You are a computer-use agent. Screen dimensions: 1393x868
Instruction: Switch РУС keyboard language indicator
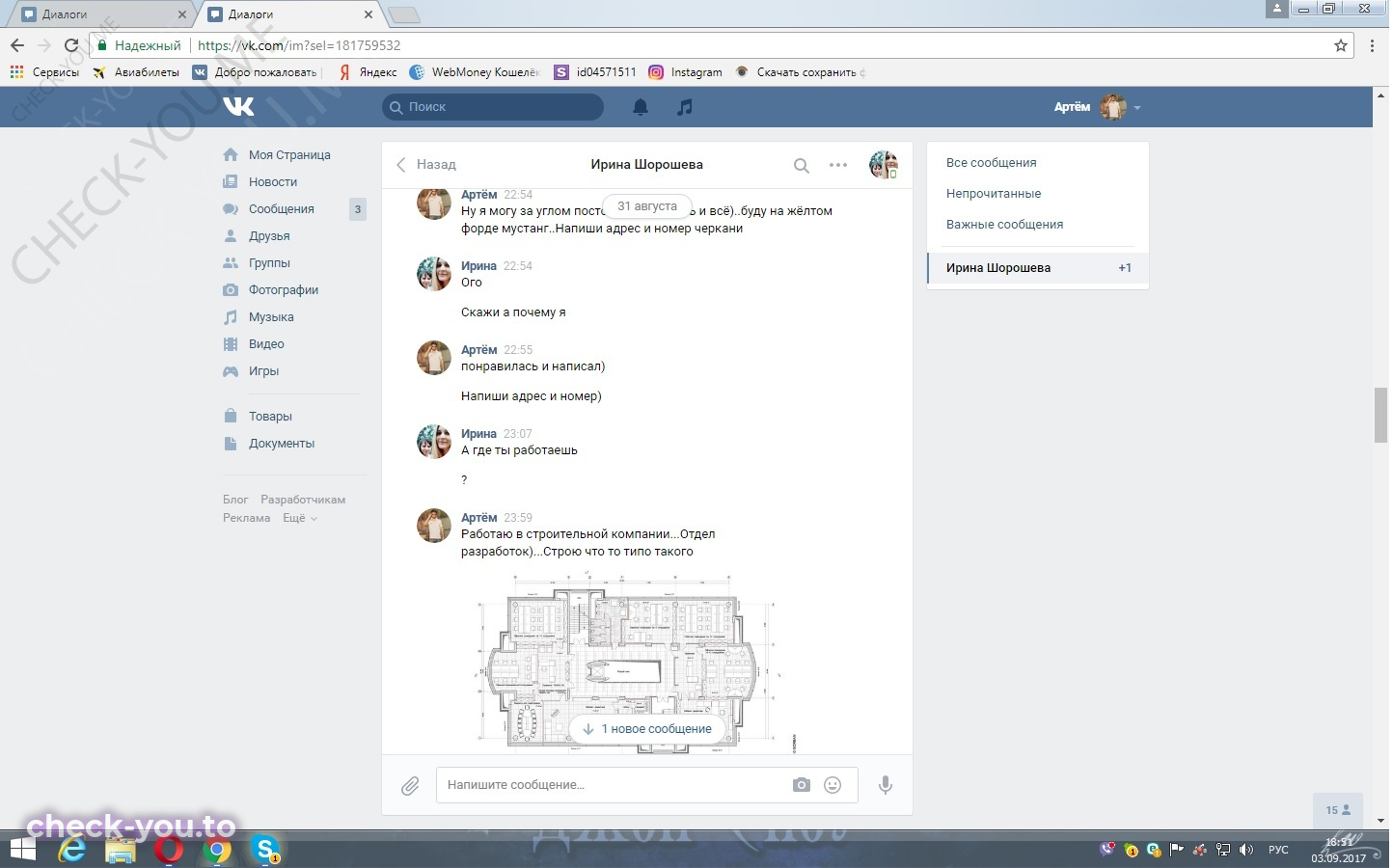click(1278, 850)
